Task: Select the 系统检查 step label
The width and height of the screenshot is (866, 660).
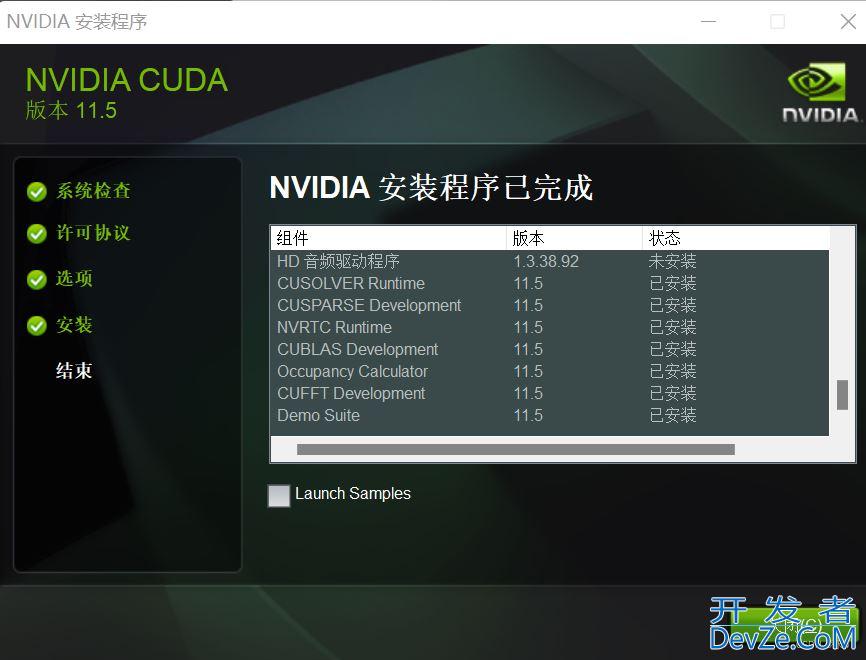Action: click(x=93, y=191)
